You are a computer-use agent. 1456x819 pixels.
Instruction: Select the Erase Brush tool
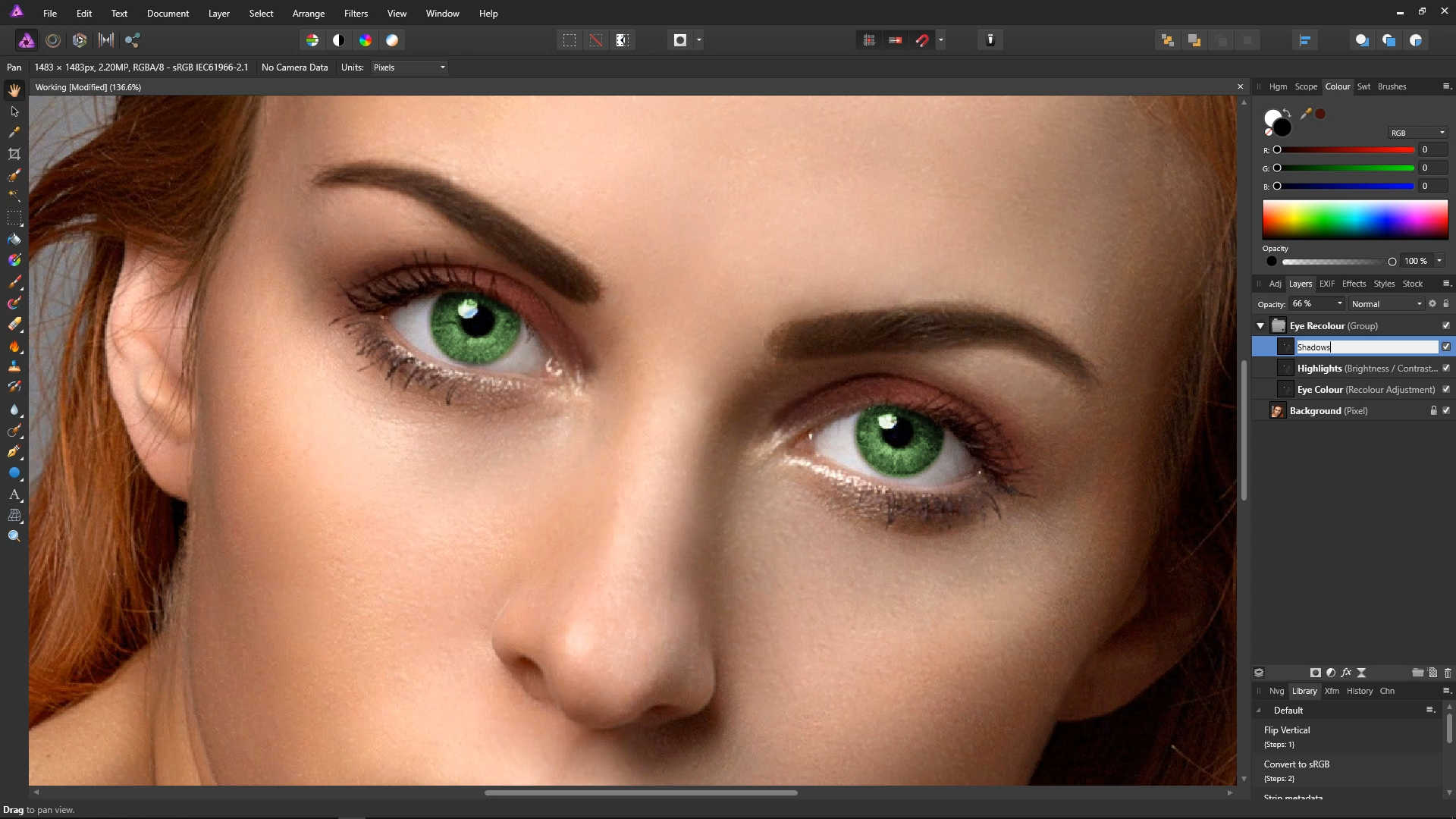[x=14, y=325]
